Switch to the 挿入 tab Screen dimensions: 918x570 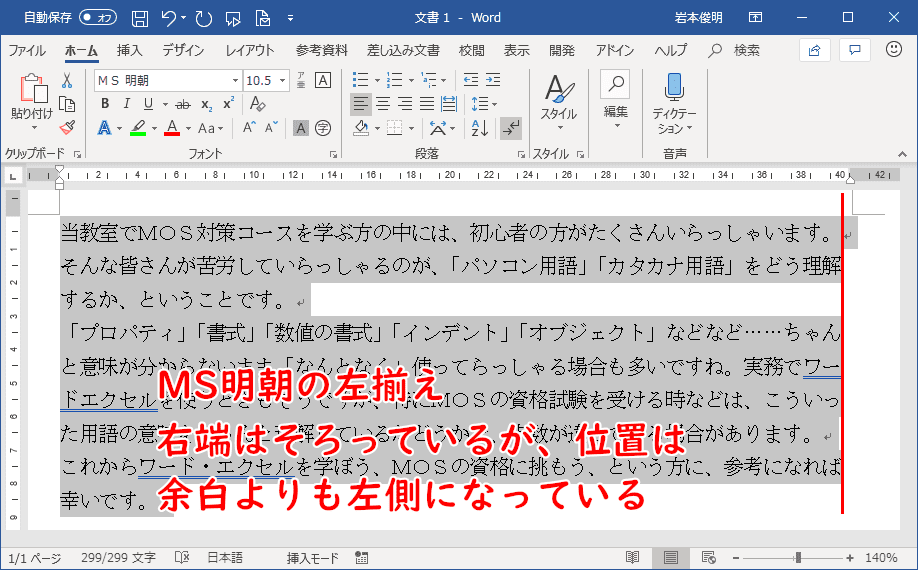click(129, 50)
